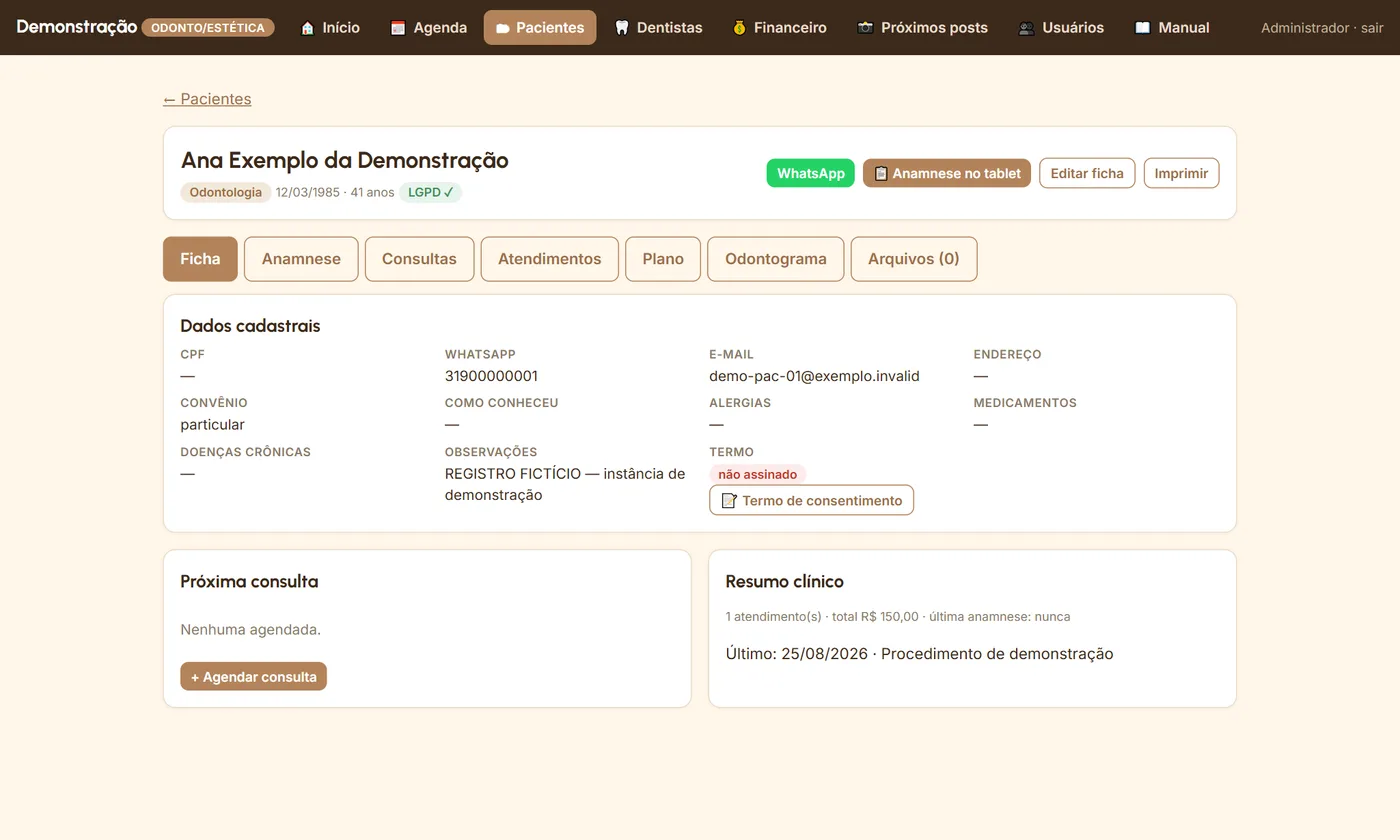Click the clipboard icon in Anamnese no tablet
The image size is (1400, 840).
(881, 173)
